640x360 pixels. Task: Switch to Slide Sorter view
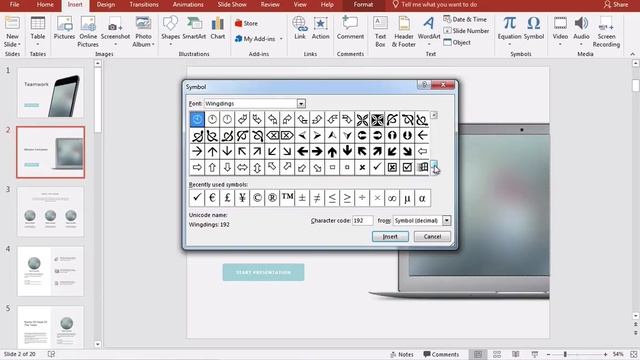coord(497,354)
